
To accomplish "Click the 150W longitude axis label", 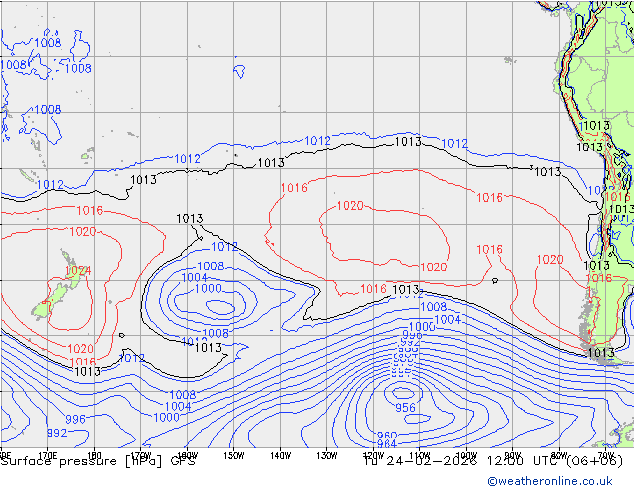I will (233, 455).
